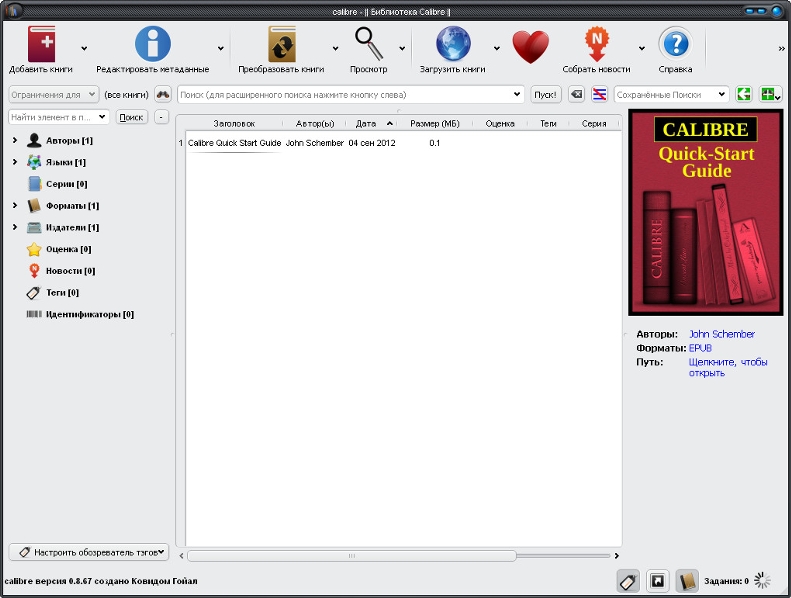
Task: Click the copy search to saved search icon
Action: pyautogui.click(x=744, y=94)
